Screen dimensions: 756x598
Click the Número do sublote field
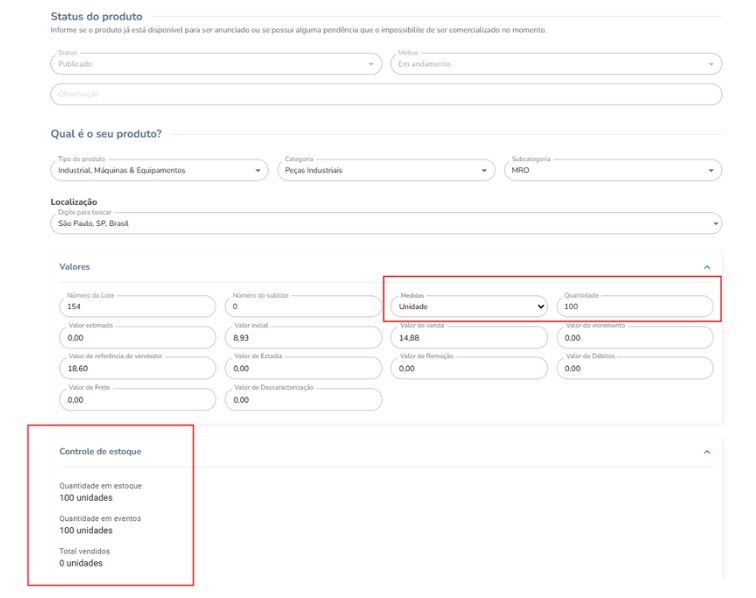[303, 306]
